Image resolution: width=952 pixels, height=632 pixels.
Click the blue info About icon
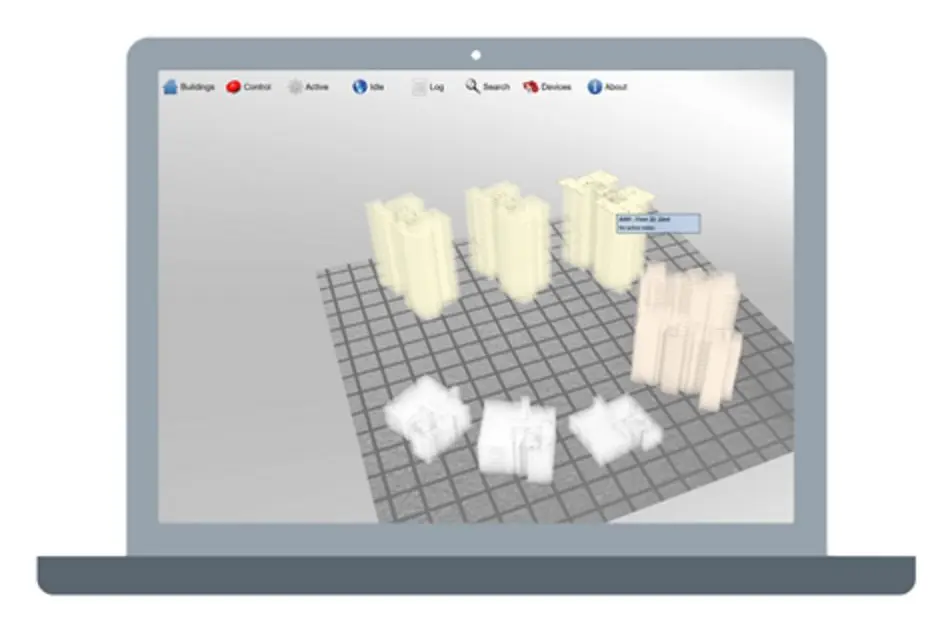[594, 87]
